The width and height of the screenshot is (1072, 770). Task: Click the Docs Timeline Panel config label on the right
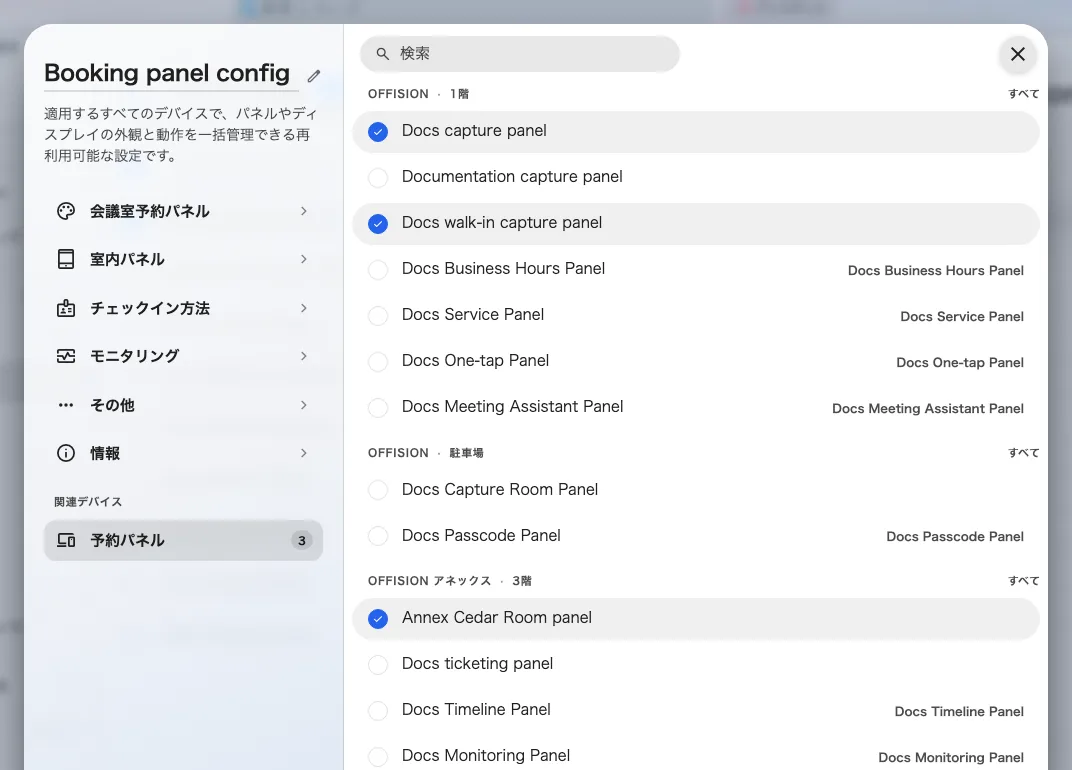[x=959, y=712]
